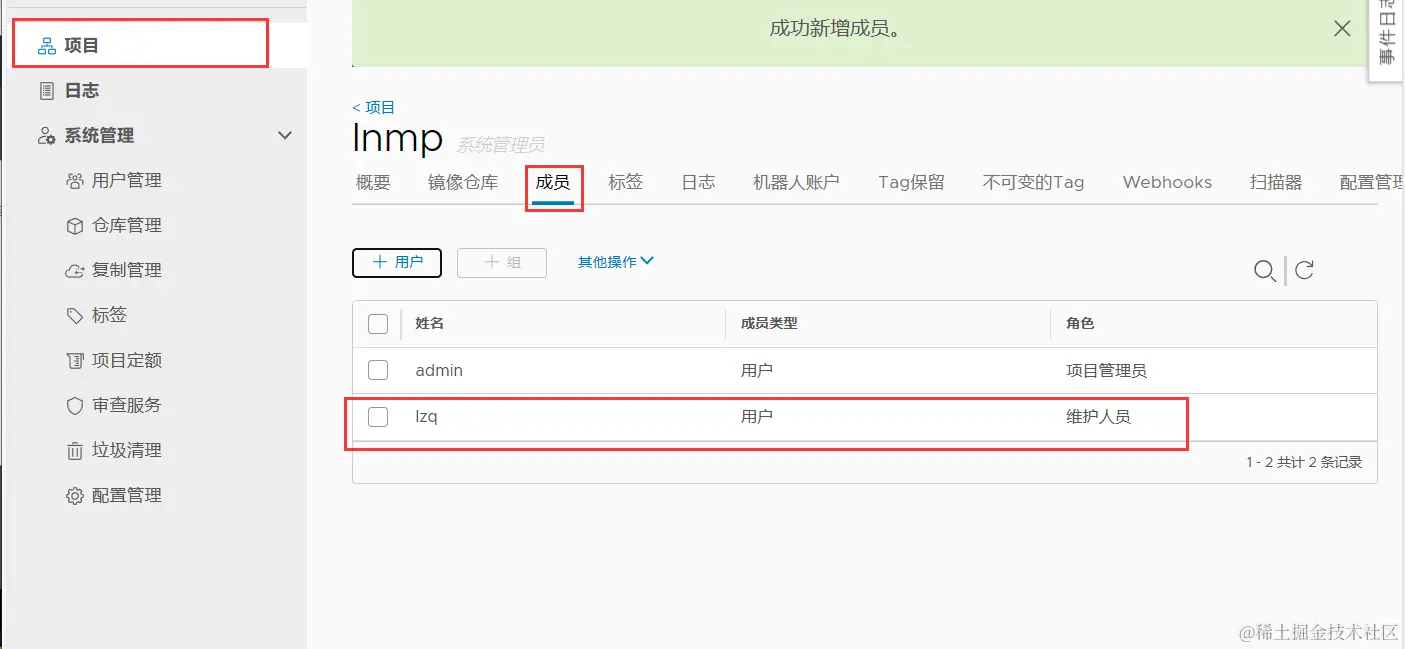Open 复制管理 in the sidebar
This screenshot has height=649, width=1405.
coord(126,271)
